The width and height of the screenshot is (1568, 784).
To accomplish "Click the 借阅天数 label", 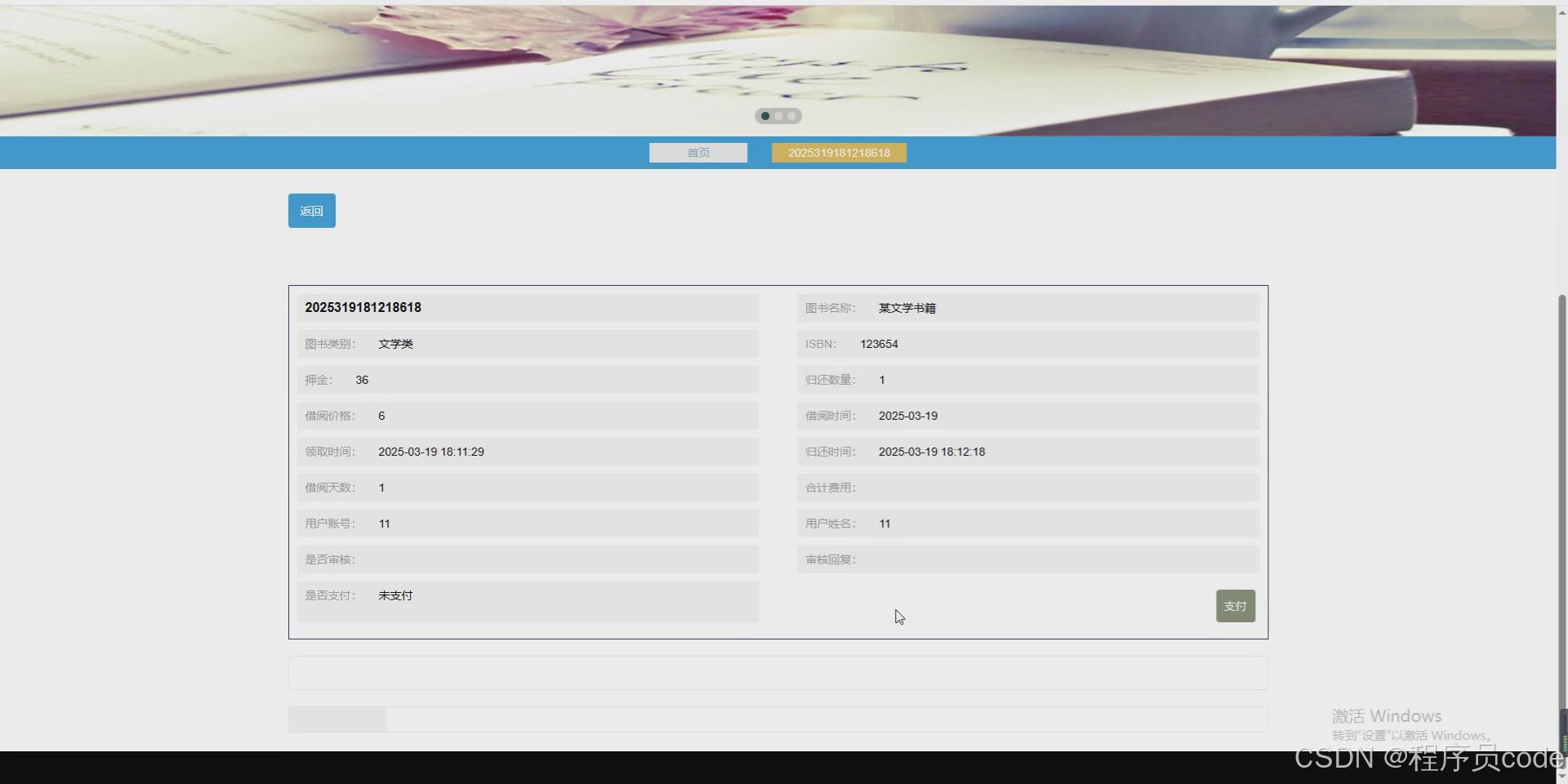I will tap(330, 488).
